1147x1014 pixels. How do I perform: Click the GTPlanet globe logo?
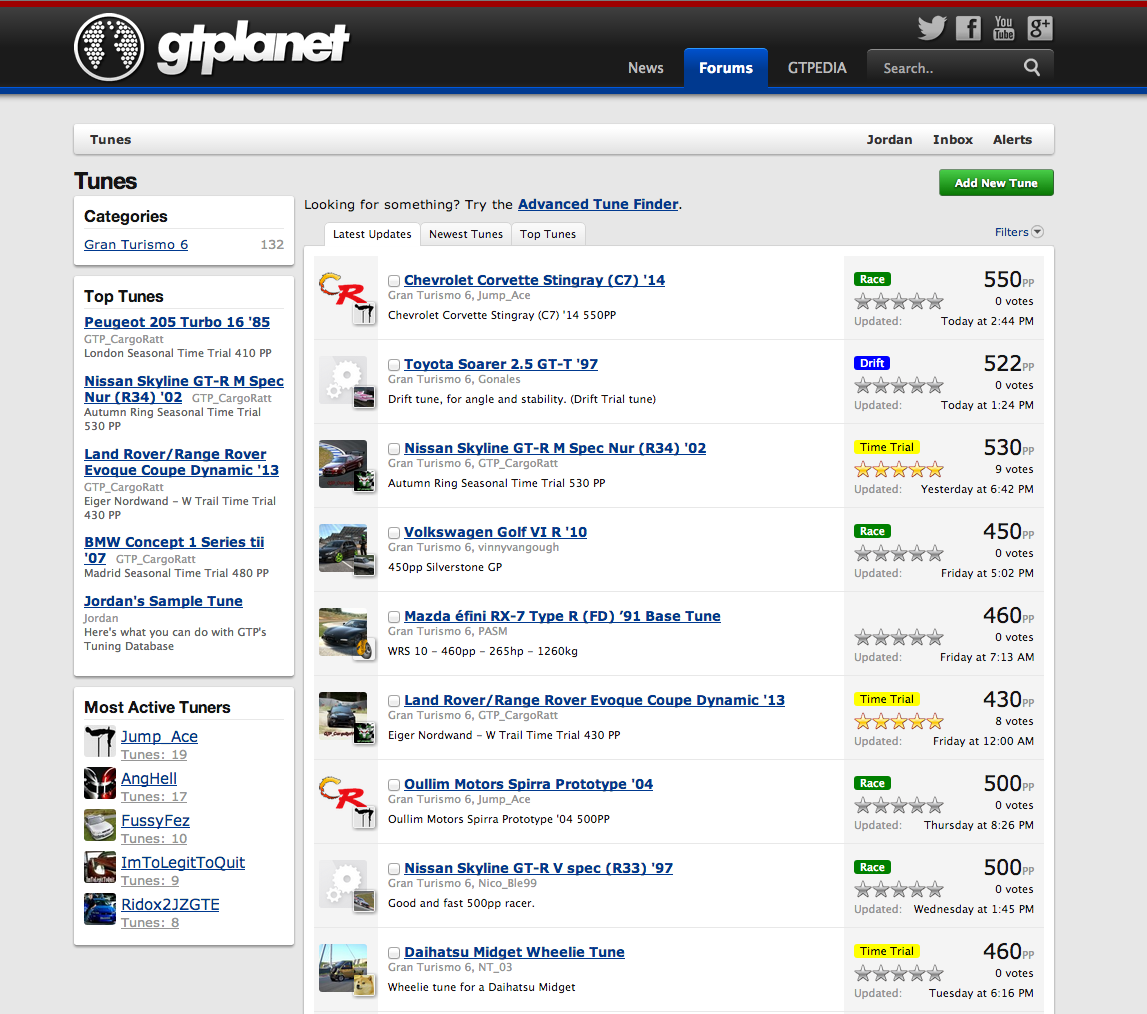(x=109, y=46)
